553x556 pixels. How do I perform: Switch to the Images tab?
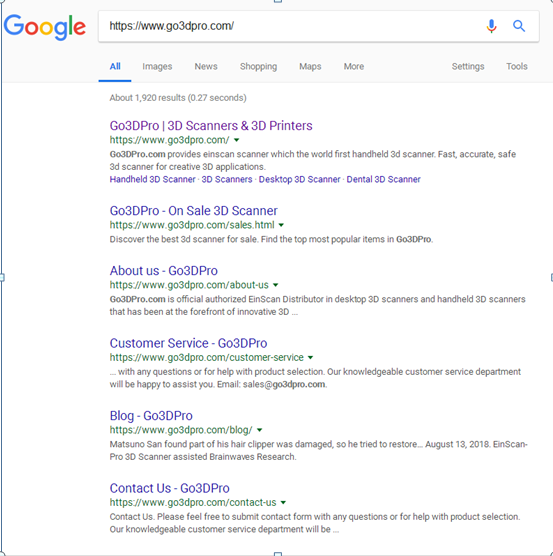point(157,66)
